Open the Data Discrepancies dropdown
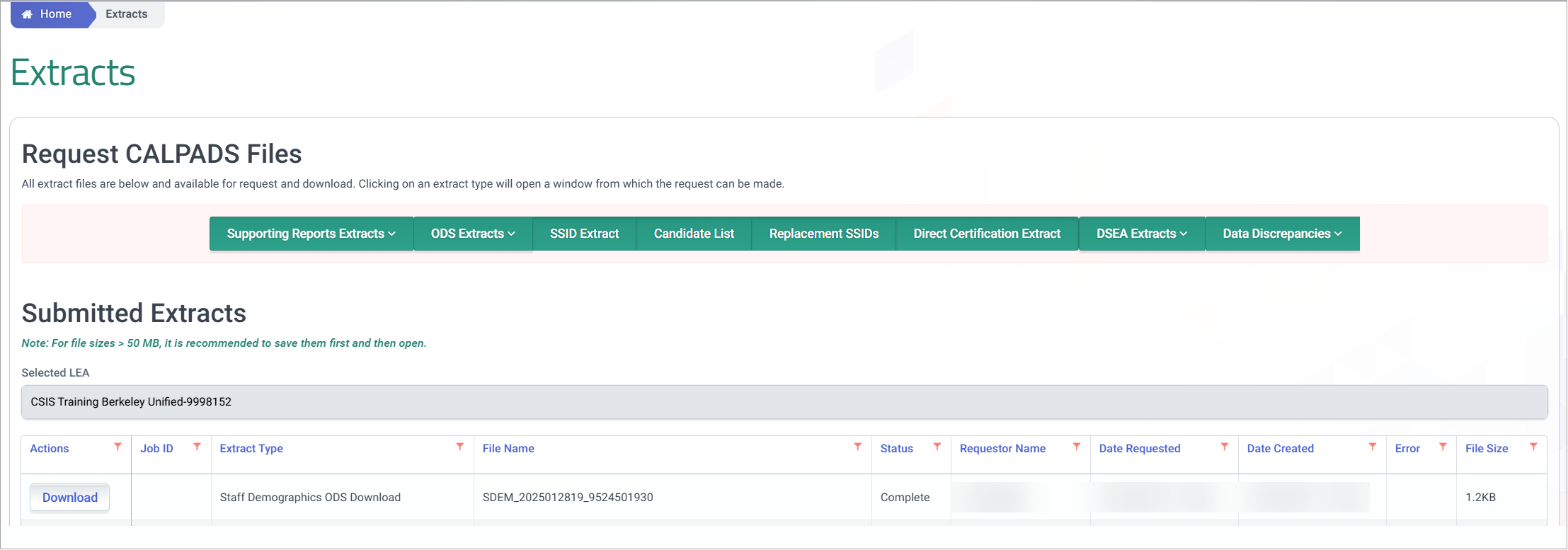 (1281, 234)
